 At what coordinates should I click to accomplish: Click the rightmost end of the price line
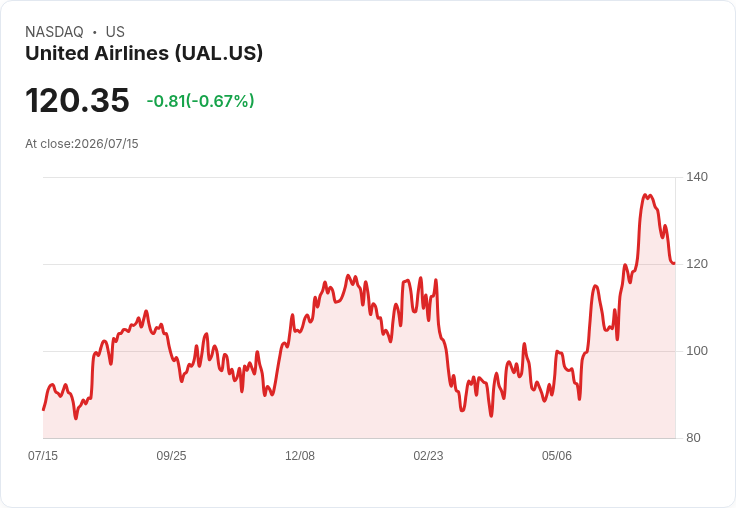pyautogui.click(x=674, y=263)
